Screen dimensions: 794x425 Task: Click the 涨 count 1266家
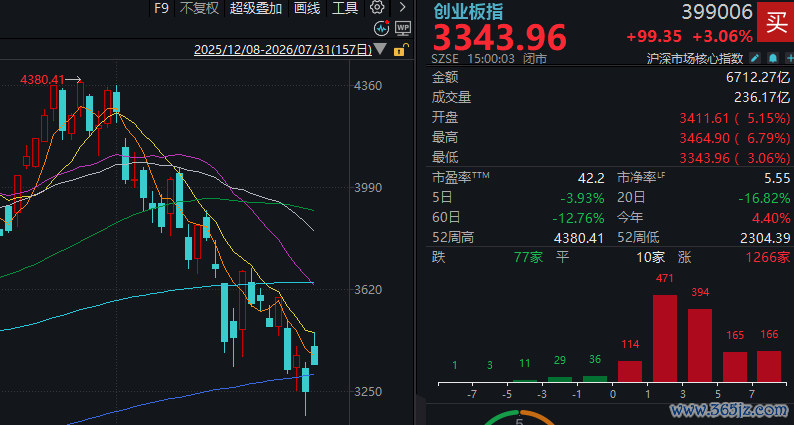[x=768, y=257]
